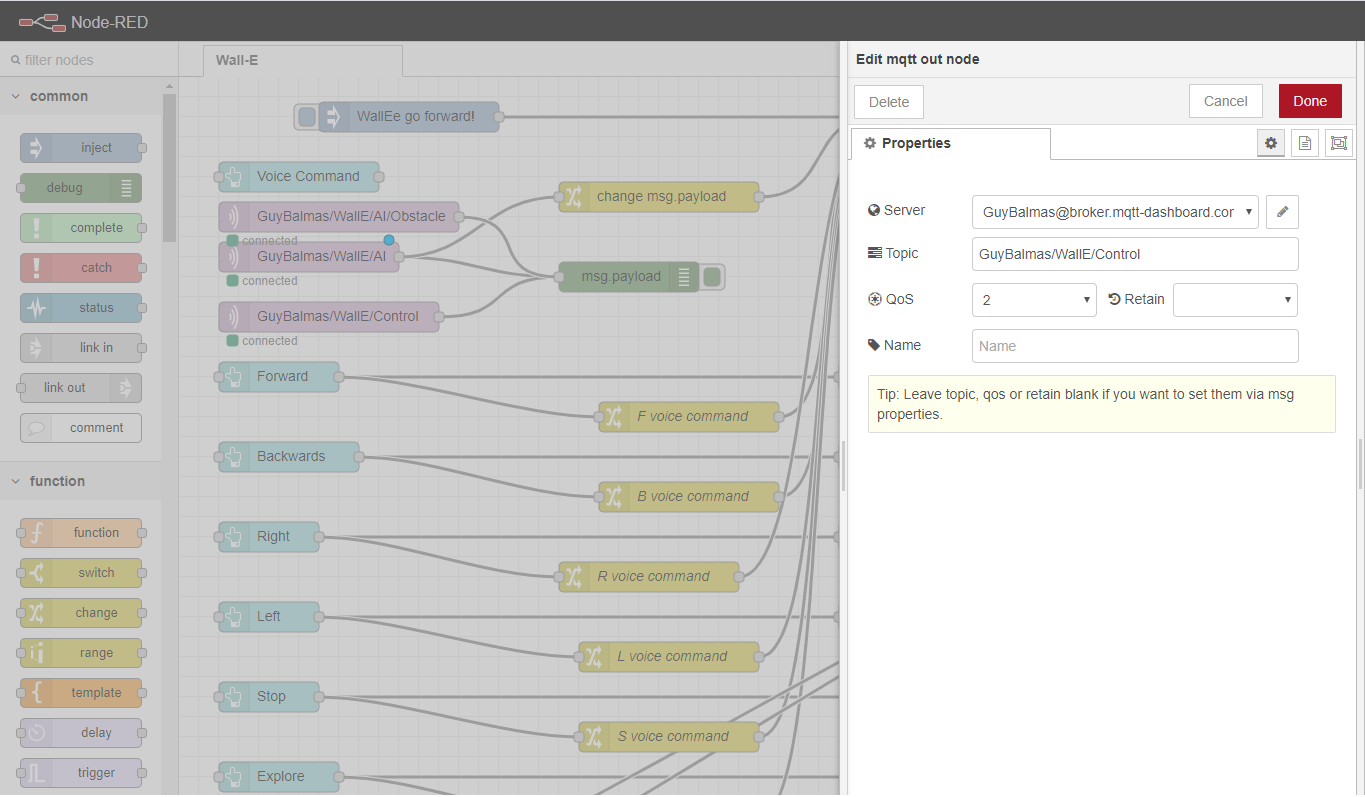The height and width of the screenshot is (797, 1365).
Task: Click the Right button node
Action: pyautogui.click(x=269, y=536)
